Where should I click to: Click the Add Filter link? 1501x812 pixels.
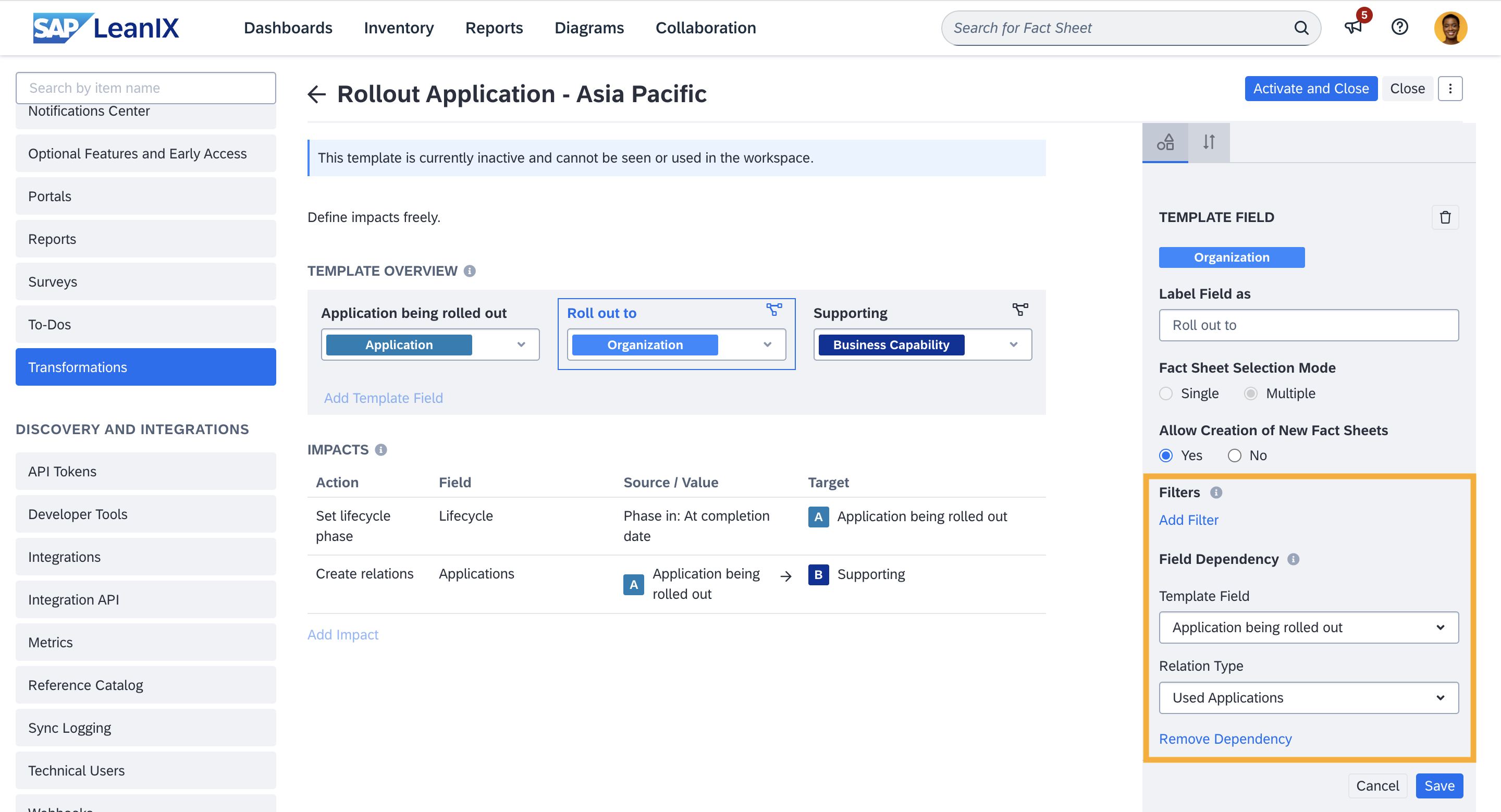pos(1188,519)
